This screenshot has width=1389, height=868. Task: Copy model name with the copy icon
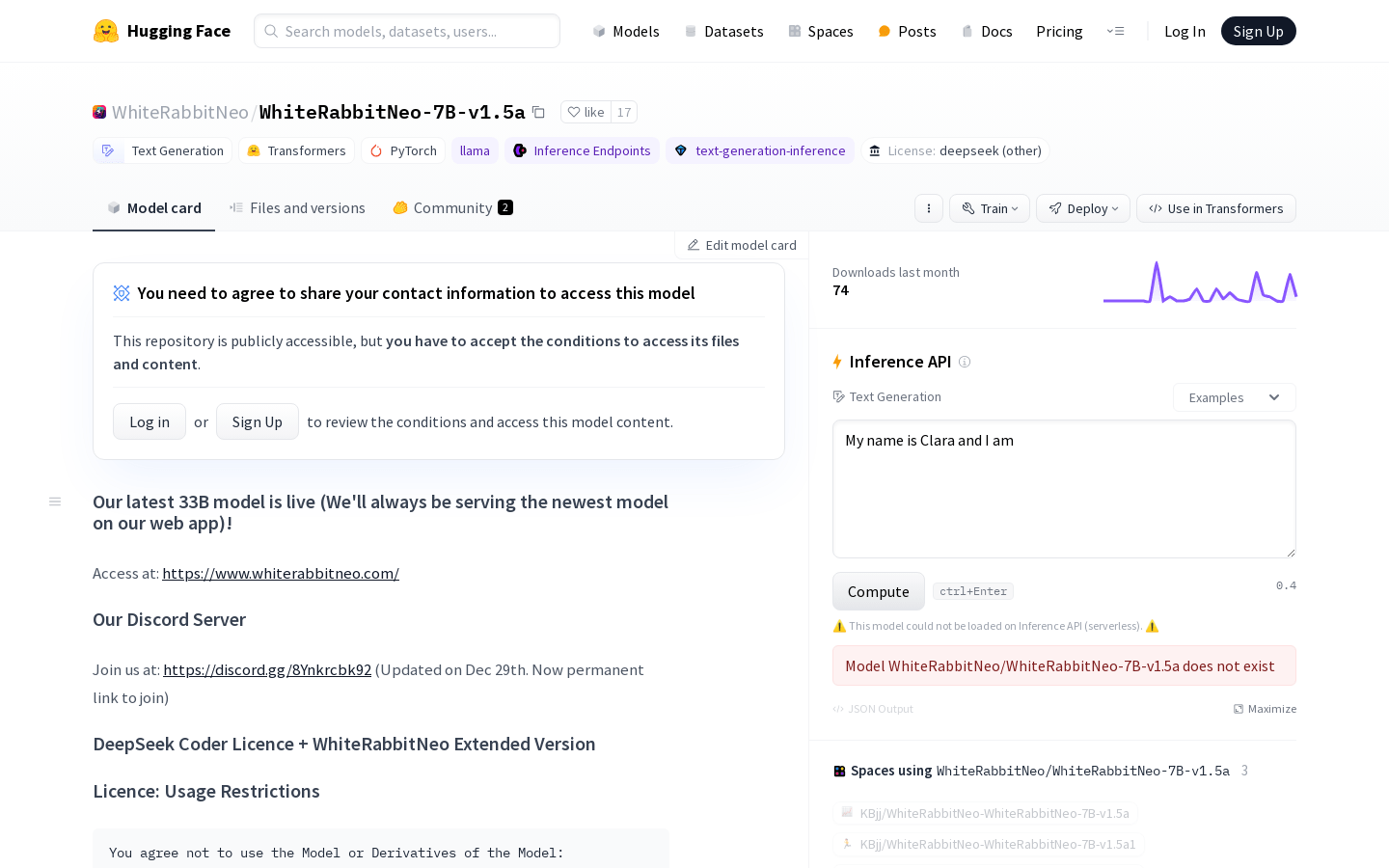(x=539, y=113)
